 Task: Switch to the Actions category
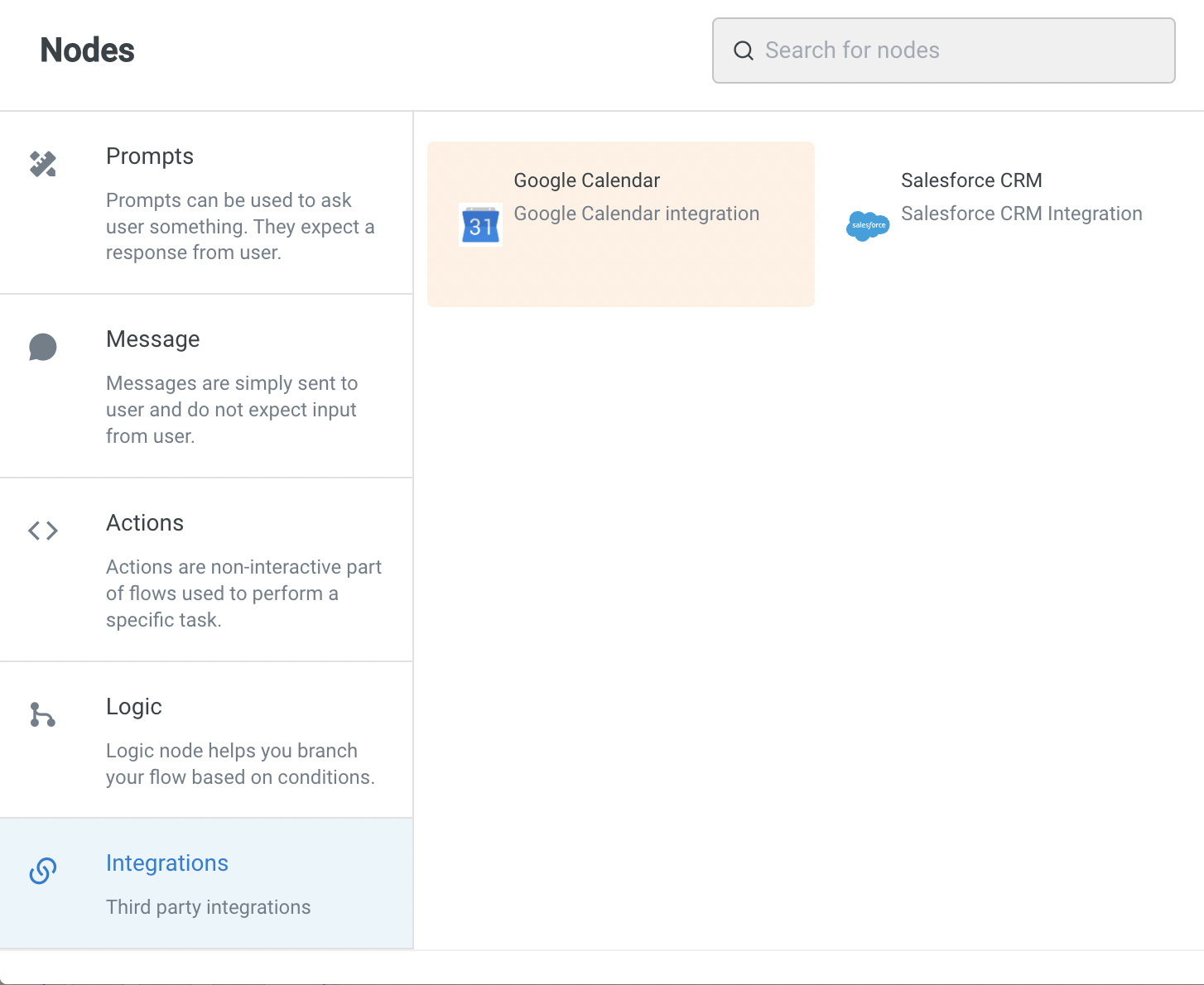(206, 569)
